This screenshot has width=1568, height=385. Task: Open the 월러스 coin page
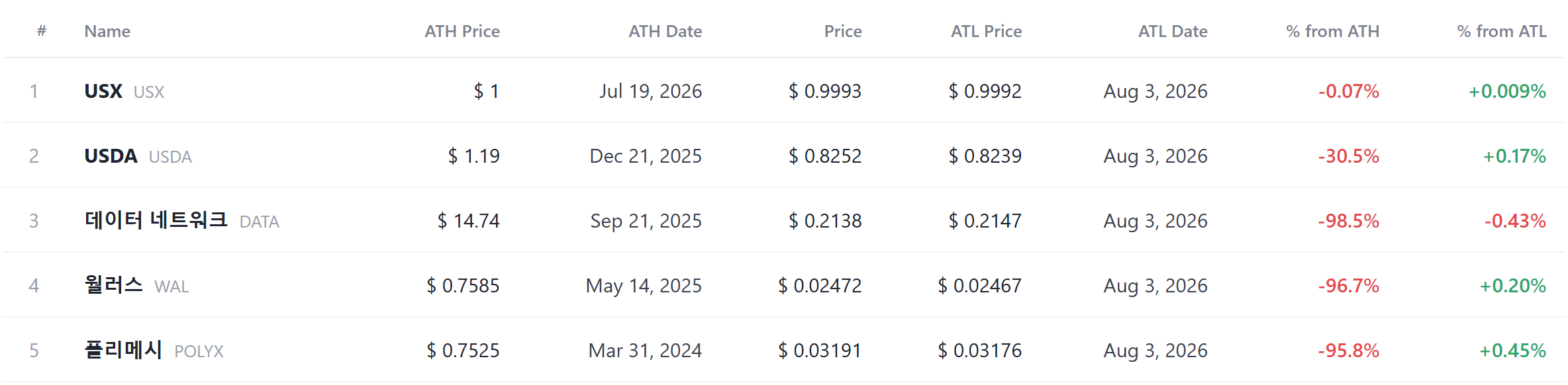pos(113,285)
